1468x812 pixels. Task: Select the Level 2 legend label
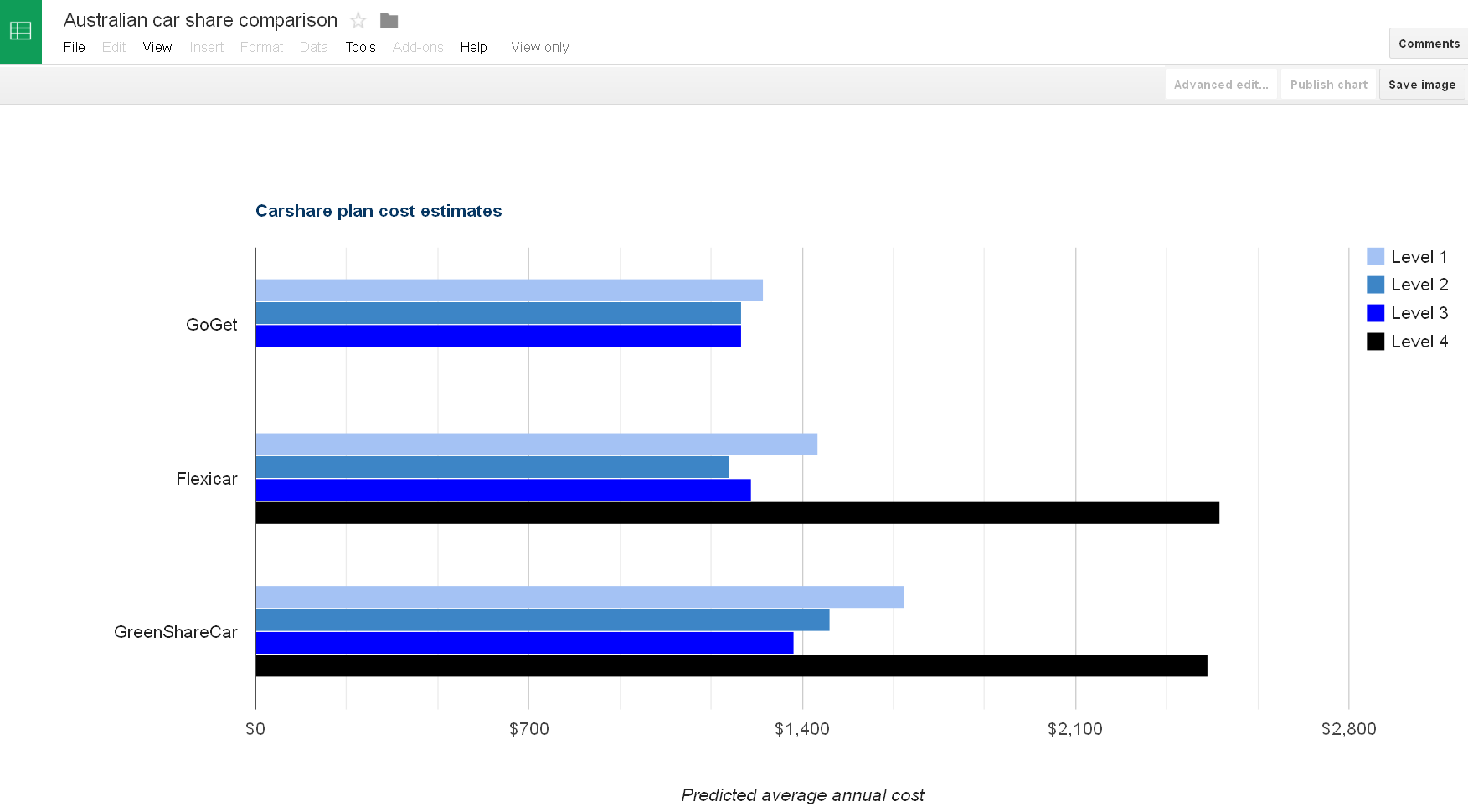1419,285
